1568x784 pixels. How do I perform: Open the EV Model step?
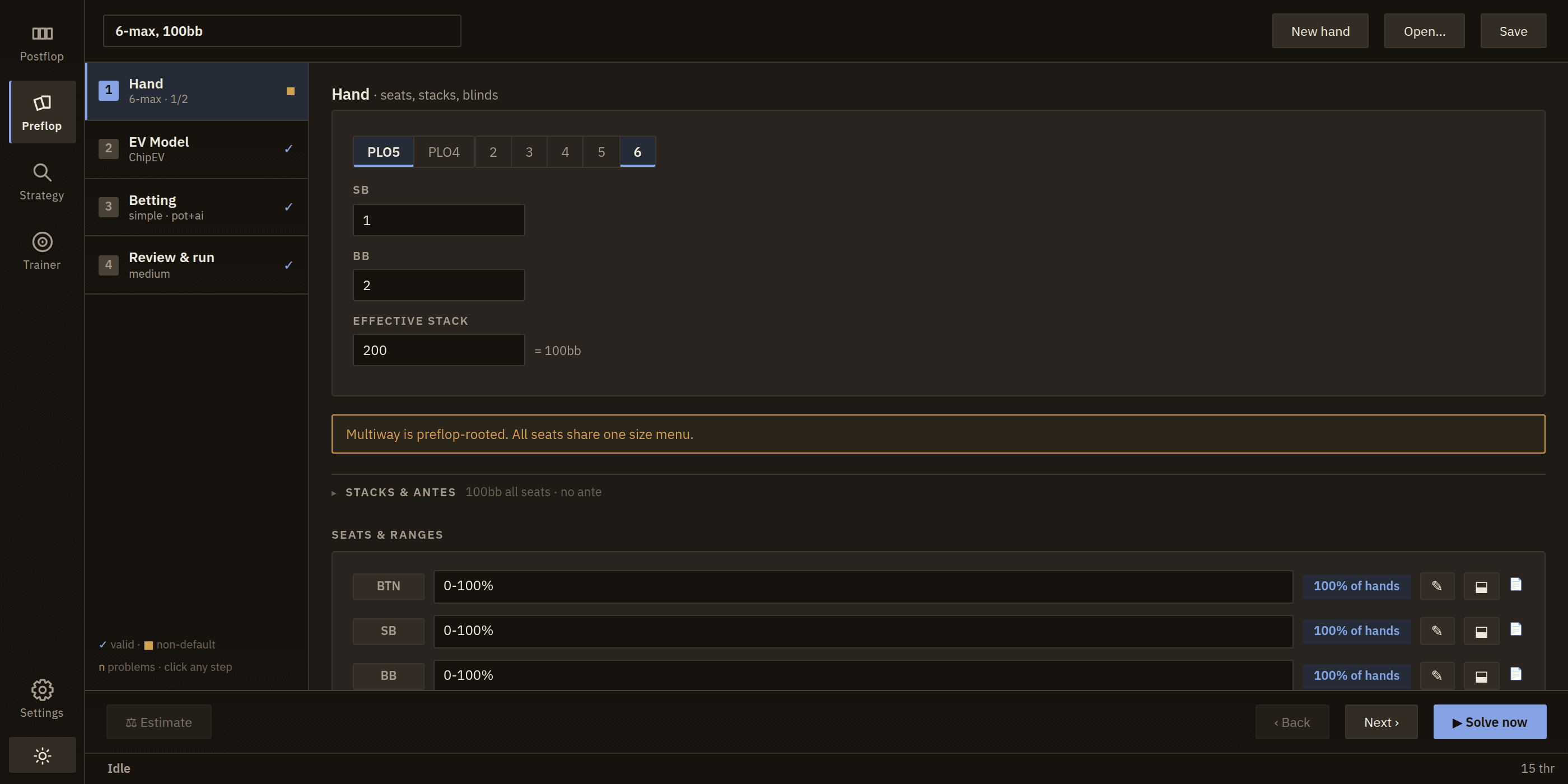pyautogui.click(x=197, y=149)
